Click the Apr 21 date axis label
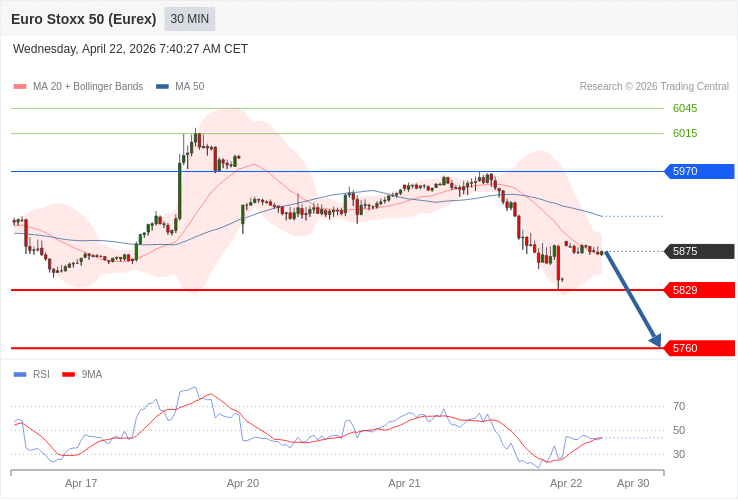 (x=404, y=483)
